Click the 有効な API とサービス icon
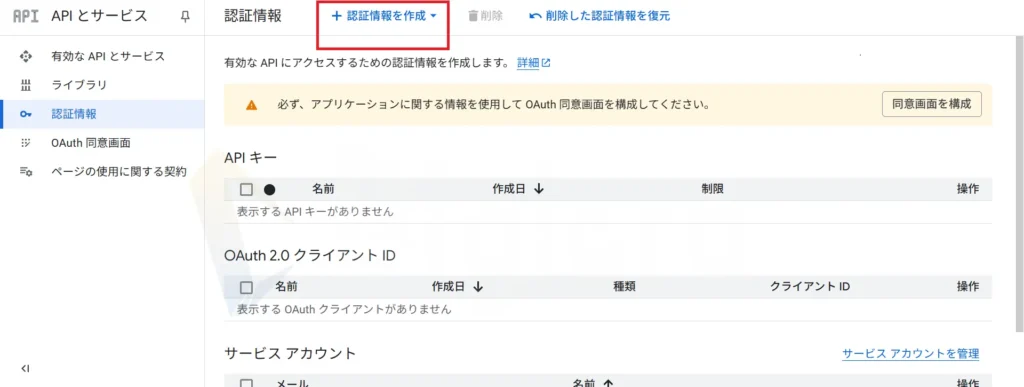The height and width of the screenshot is (387, 1024). [x=26, y=56]
